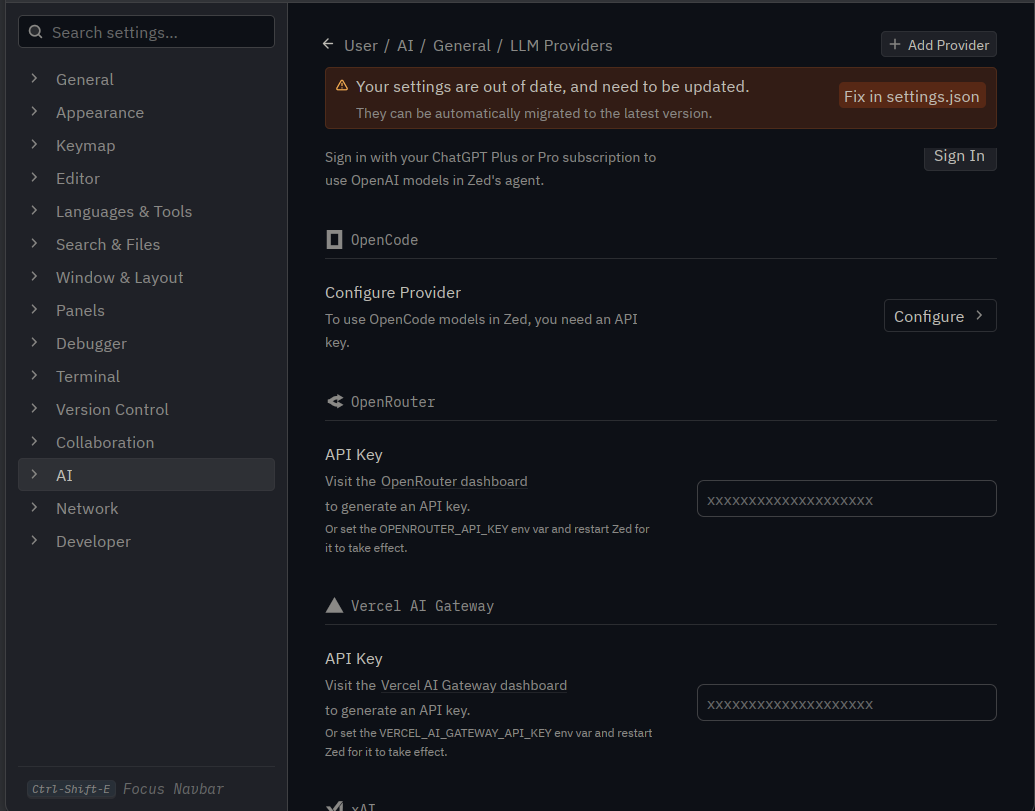Open the Appearance settings category
The height and width of the screenshot is (811, 1035).
[x=146, y=112]
